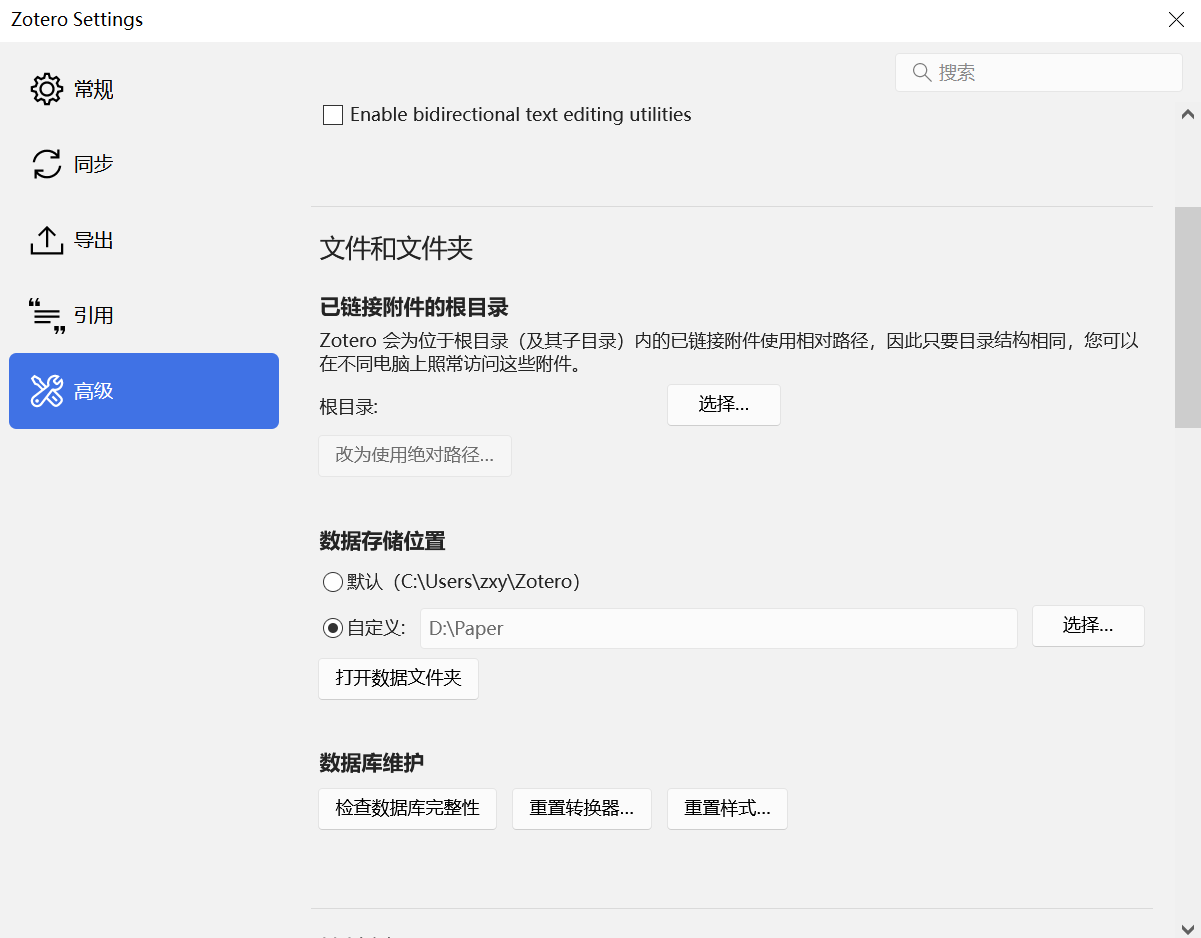Go to the 导出 pane

(x=144, y=240)
